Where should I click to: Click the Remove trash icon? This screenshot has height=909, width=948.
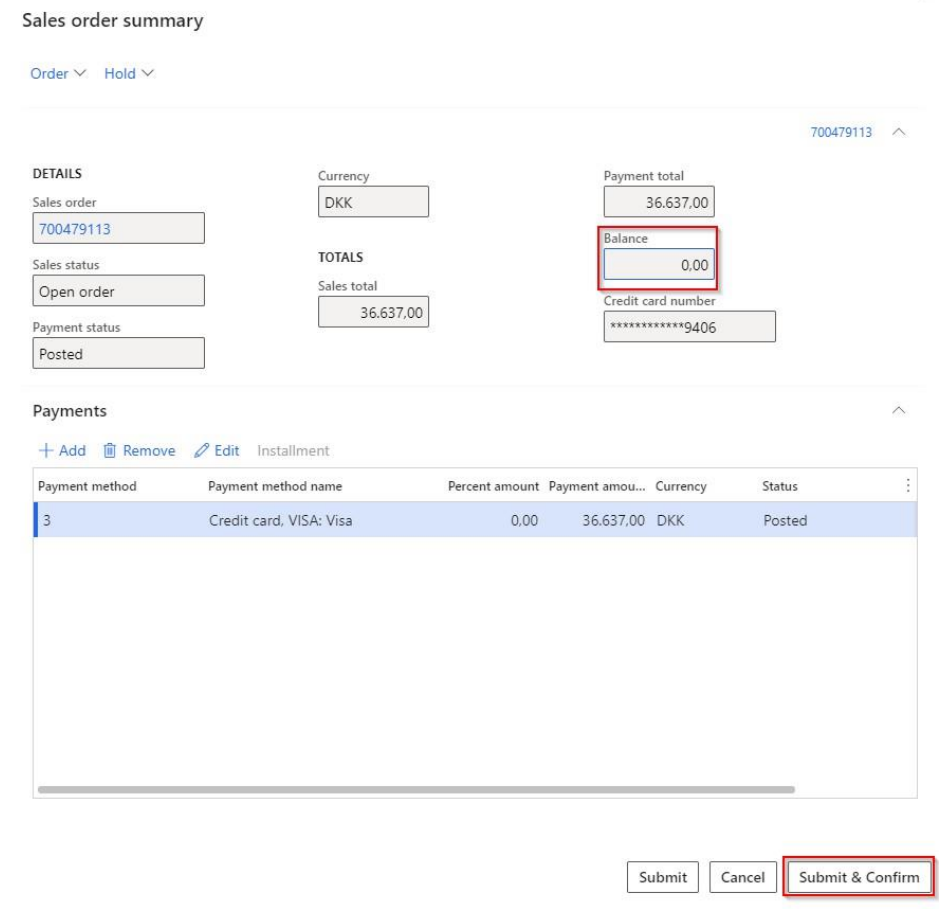pos(111,451)
